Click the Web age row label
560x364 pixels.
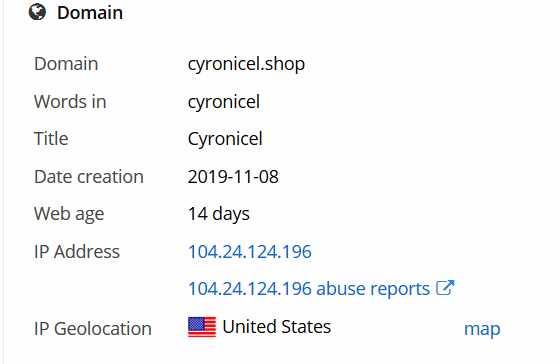tap(69, 214)
